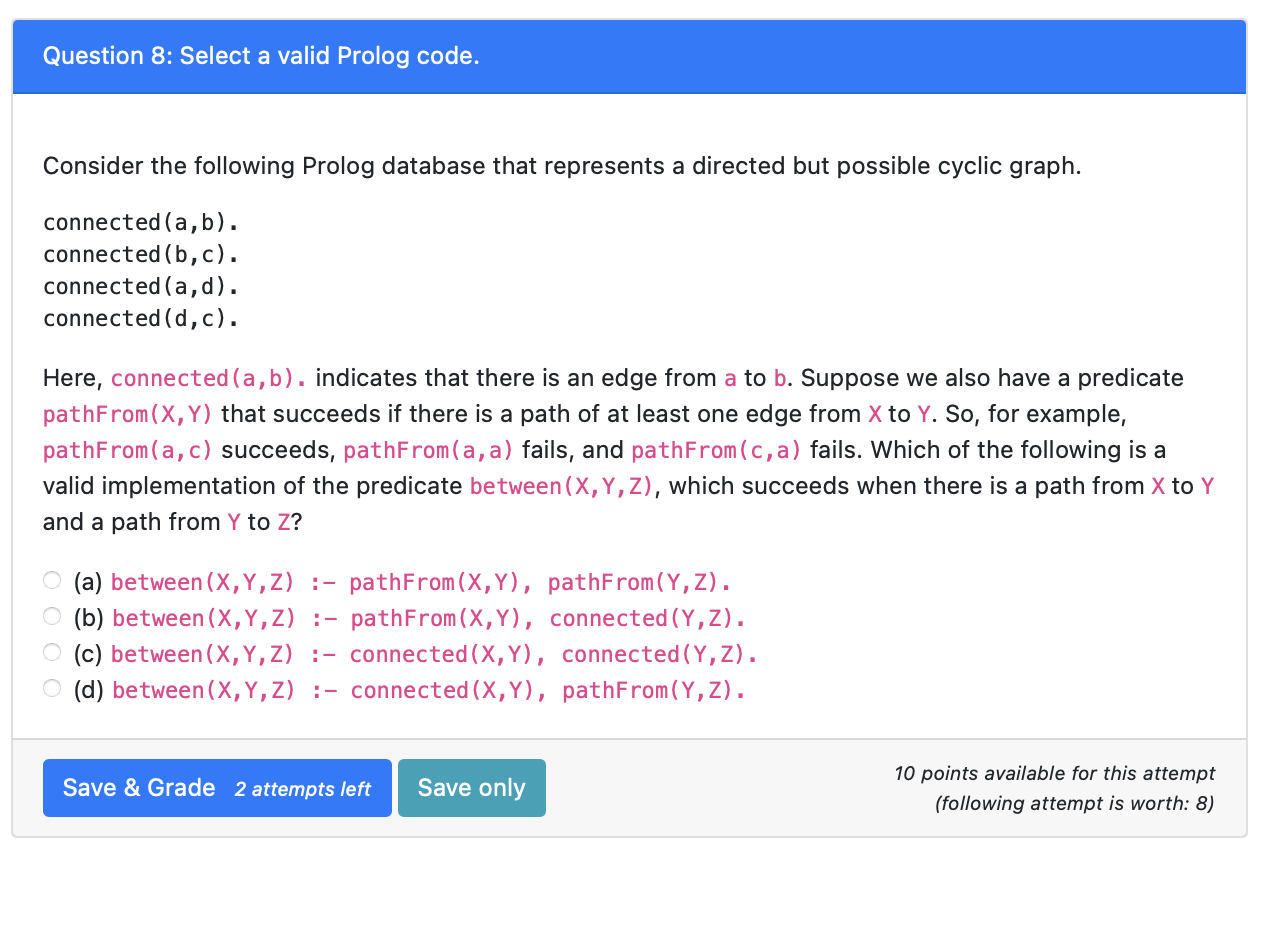Pick the option (c) radio button
Screen dimensions: 1278x926
tap(52, 652)
